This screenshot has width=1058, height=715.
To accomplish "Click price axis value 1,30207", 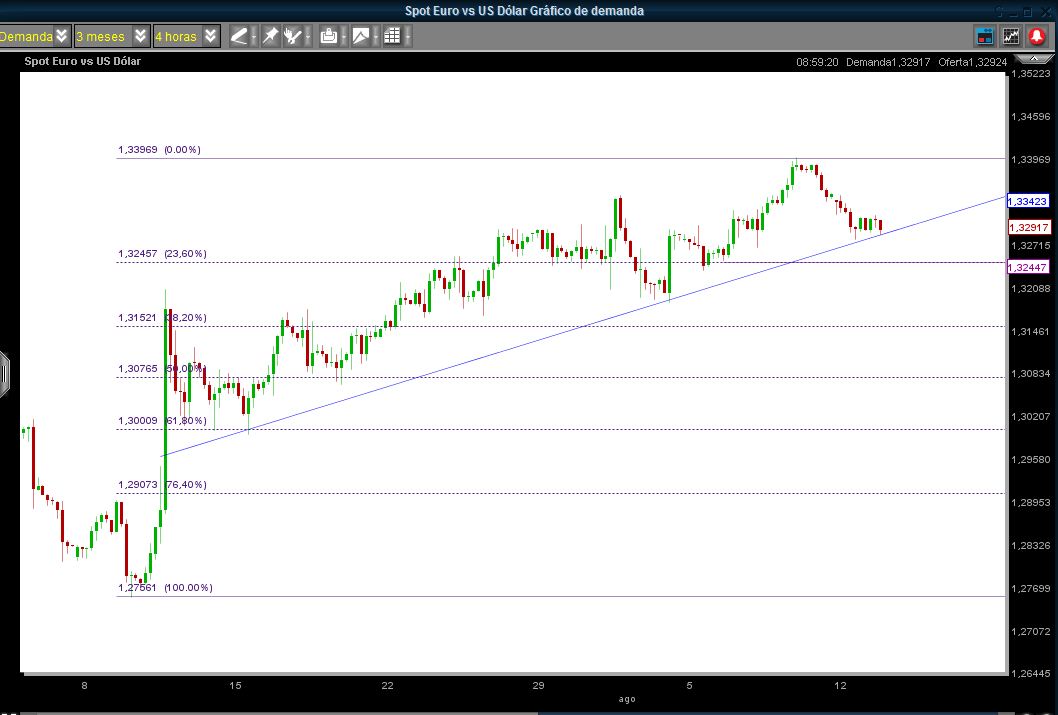I will 1030,417.
